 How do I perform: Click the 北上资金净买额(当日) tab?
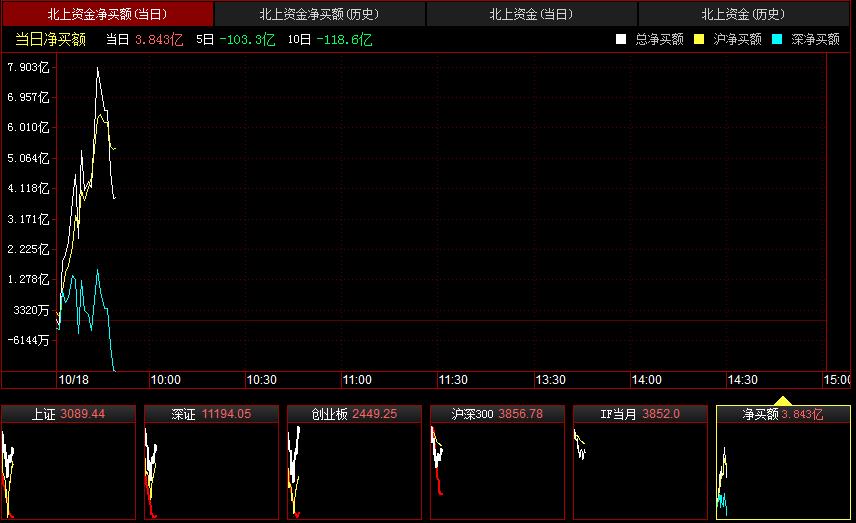coord(107,14)
